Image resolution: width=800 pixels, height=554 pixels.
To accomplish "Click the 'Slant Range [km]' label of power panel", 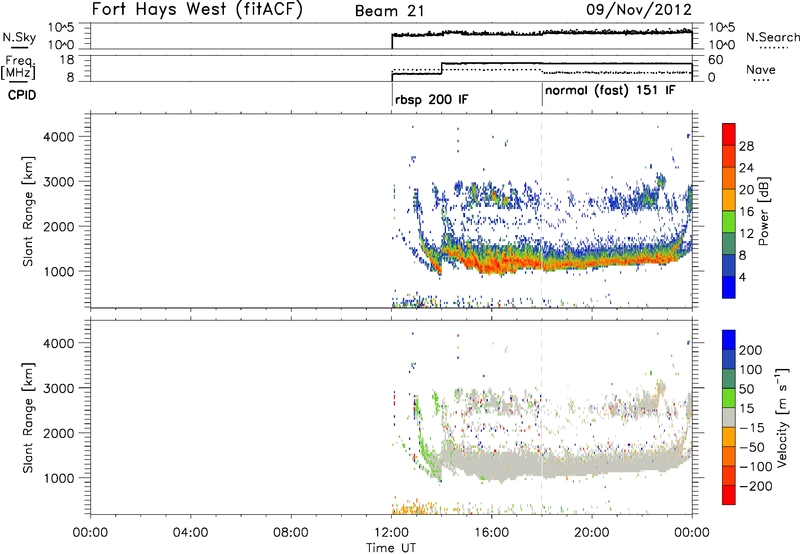I will pyautogui.click(x=28, y=211).
